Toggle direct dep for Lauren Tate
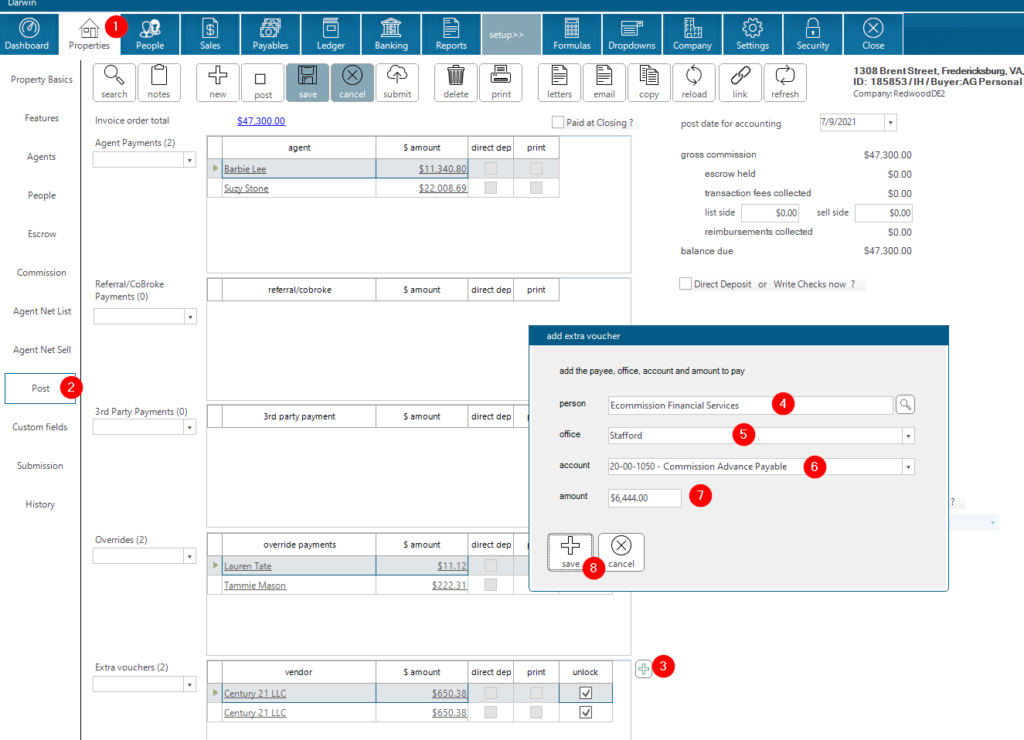 click(490, 566)
